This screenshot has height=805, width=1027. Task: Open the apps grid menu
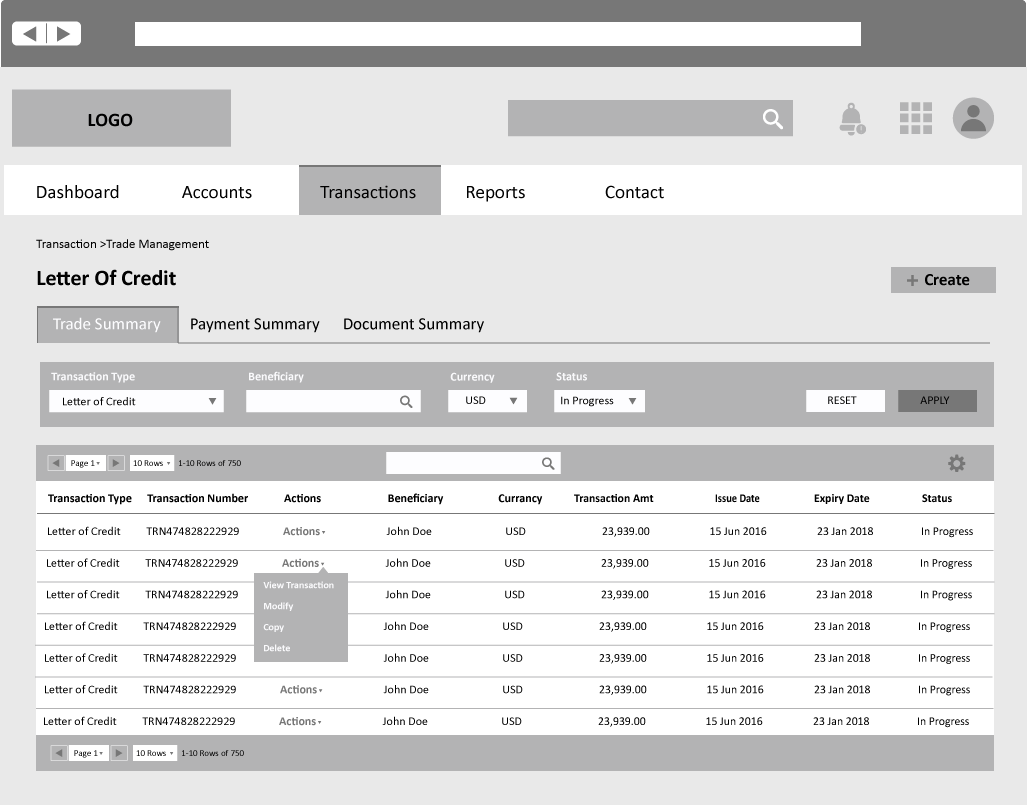(916, 119)
